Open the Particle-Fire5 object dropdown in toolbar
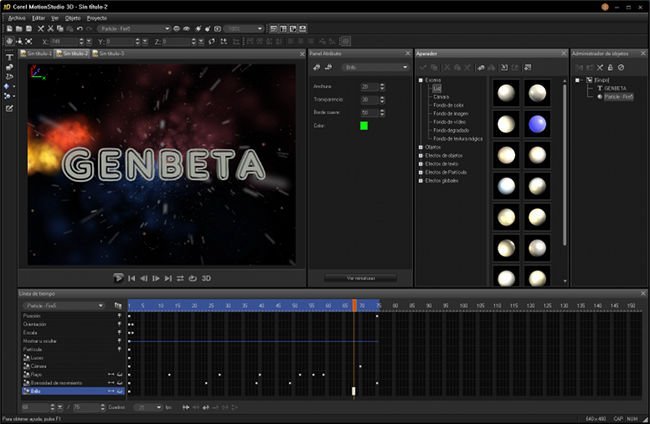This screenshot has width=650, height=424. point(134,29)
